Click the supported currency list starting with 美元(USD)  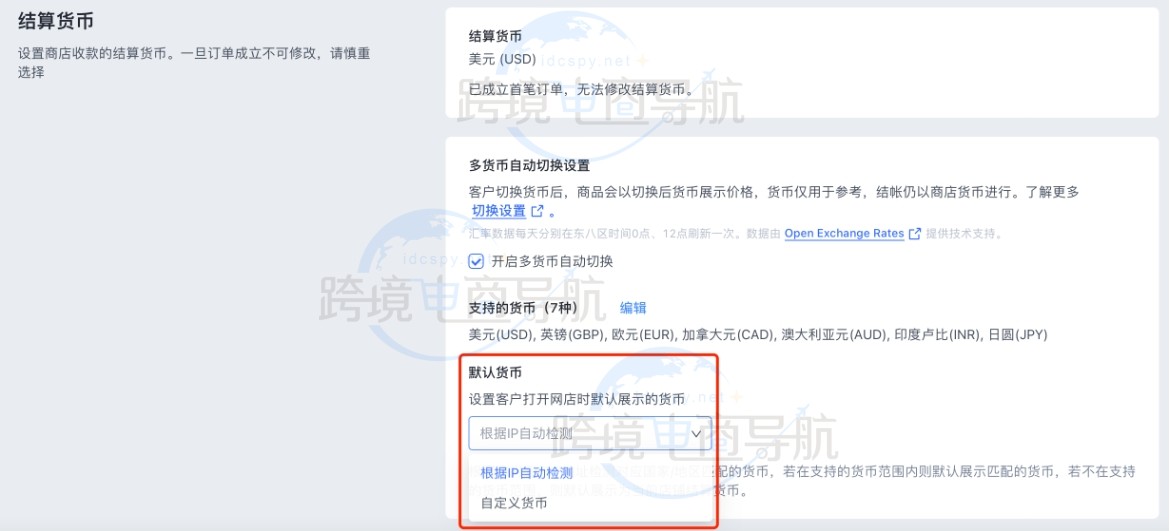[758, 335]
